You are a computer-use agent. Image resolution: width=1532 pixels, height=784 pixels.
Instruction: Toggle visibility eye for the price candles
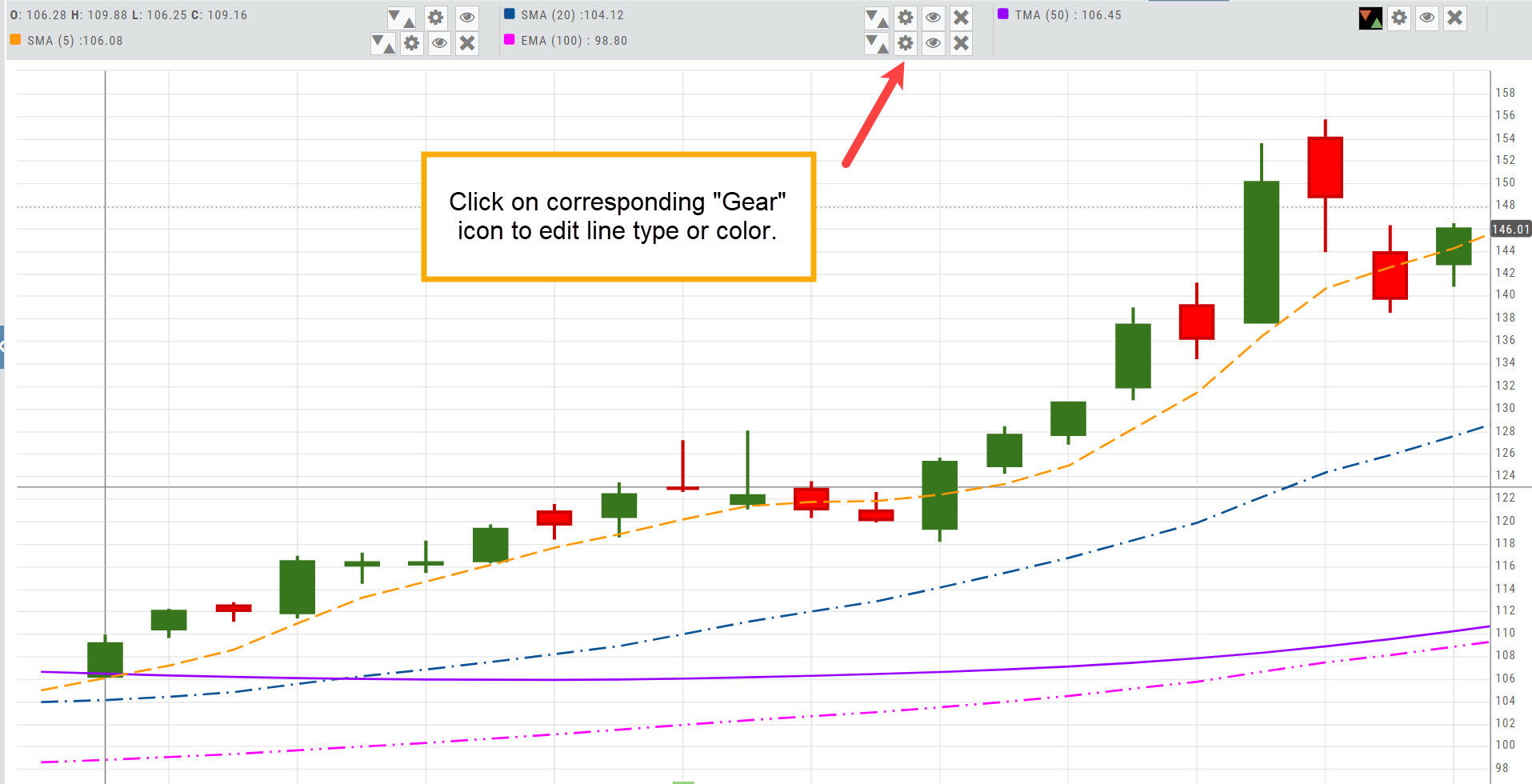coord(467,18)
